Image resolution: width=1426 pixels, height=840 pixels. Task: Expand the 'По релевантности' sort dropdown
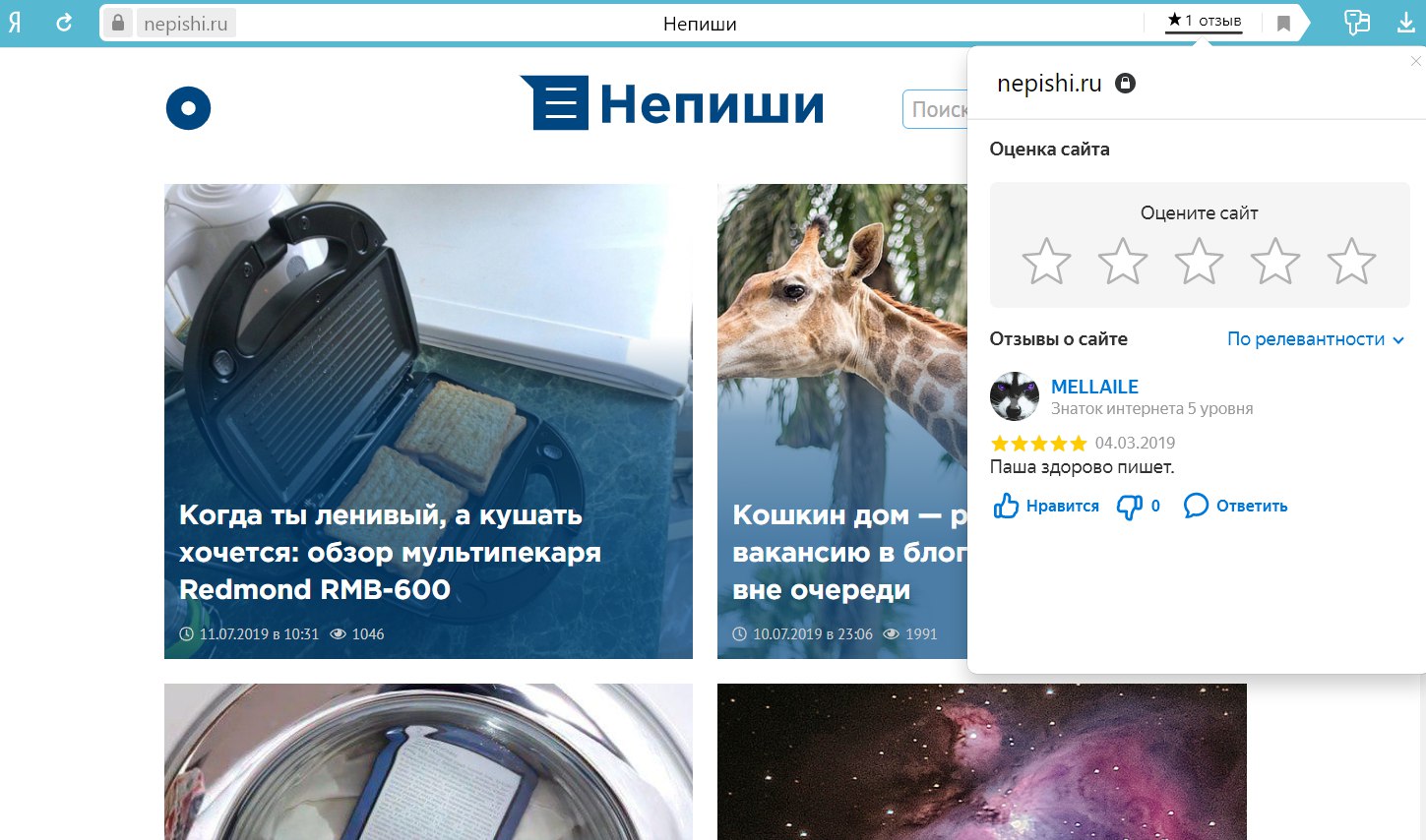(x=1315, y=339)
